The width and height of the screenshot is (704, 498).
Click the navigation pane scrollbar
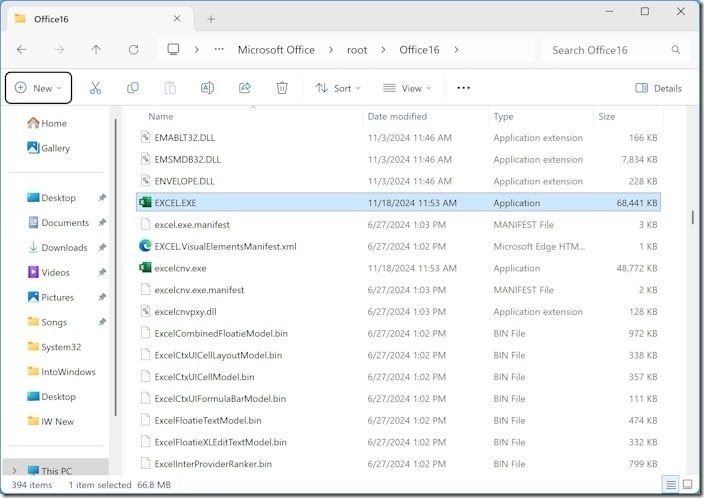(115, 267)
